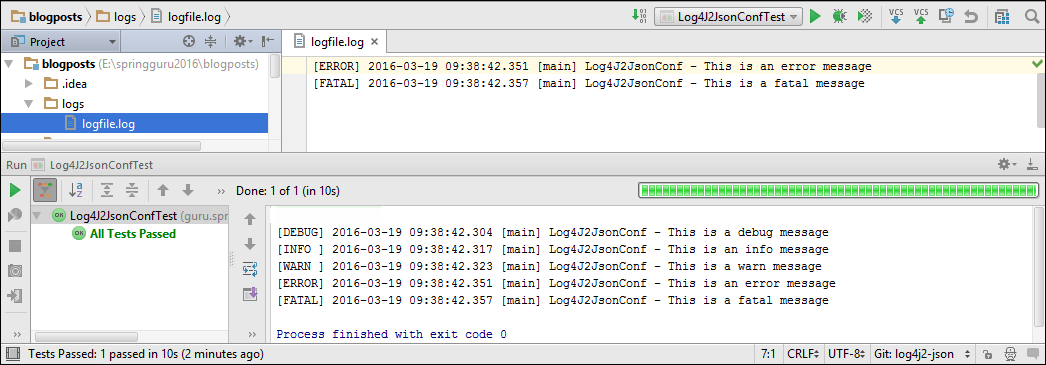Update project from VCS with the blue arrow icon

[896, 16]
